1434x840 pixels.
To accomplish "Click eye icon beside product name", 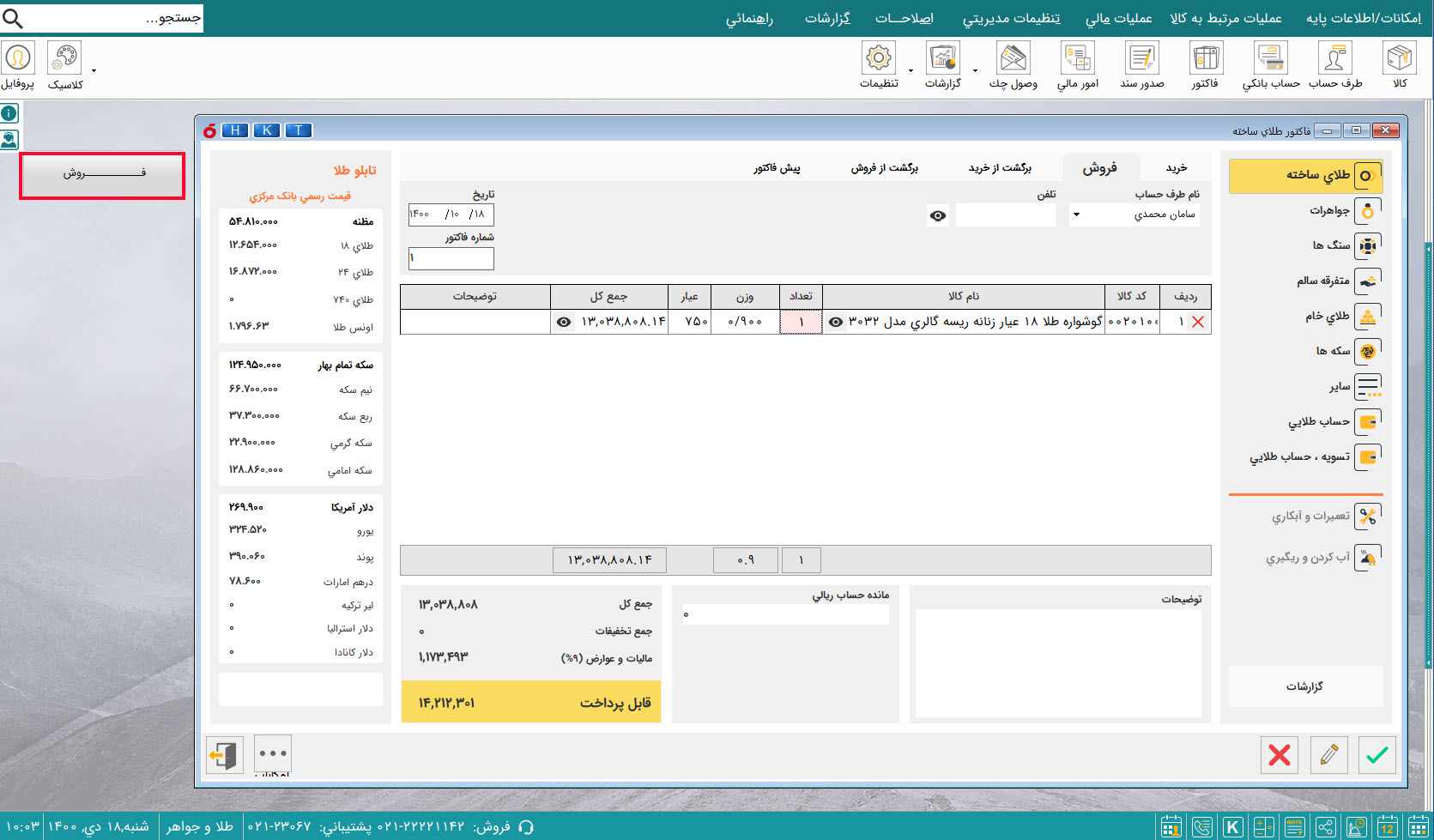I will tap(835, 322).
